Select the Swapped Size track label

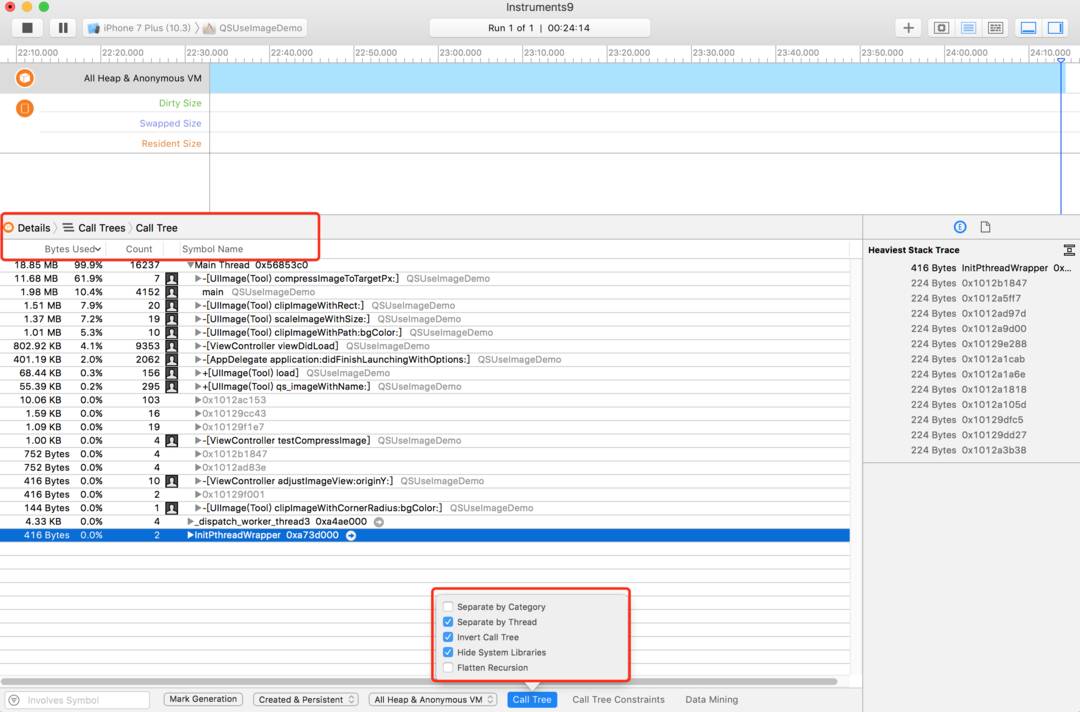click(170, 123)
